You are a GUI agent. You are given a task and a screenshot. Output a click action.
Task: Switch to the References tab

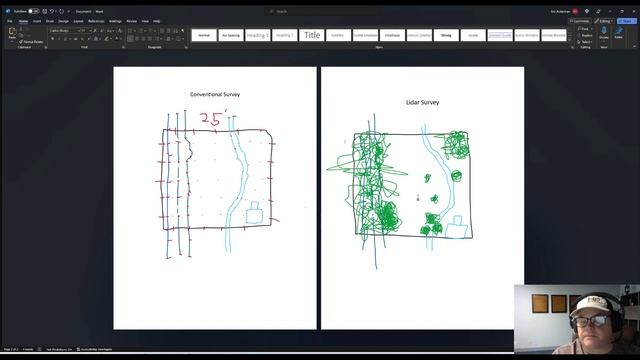click(96, 21)
